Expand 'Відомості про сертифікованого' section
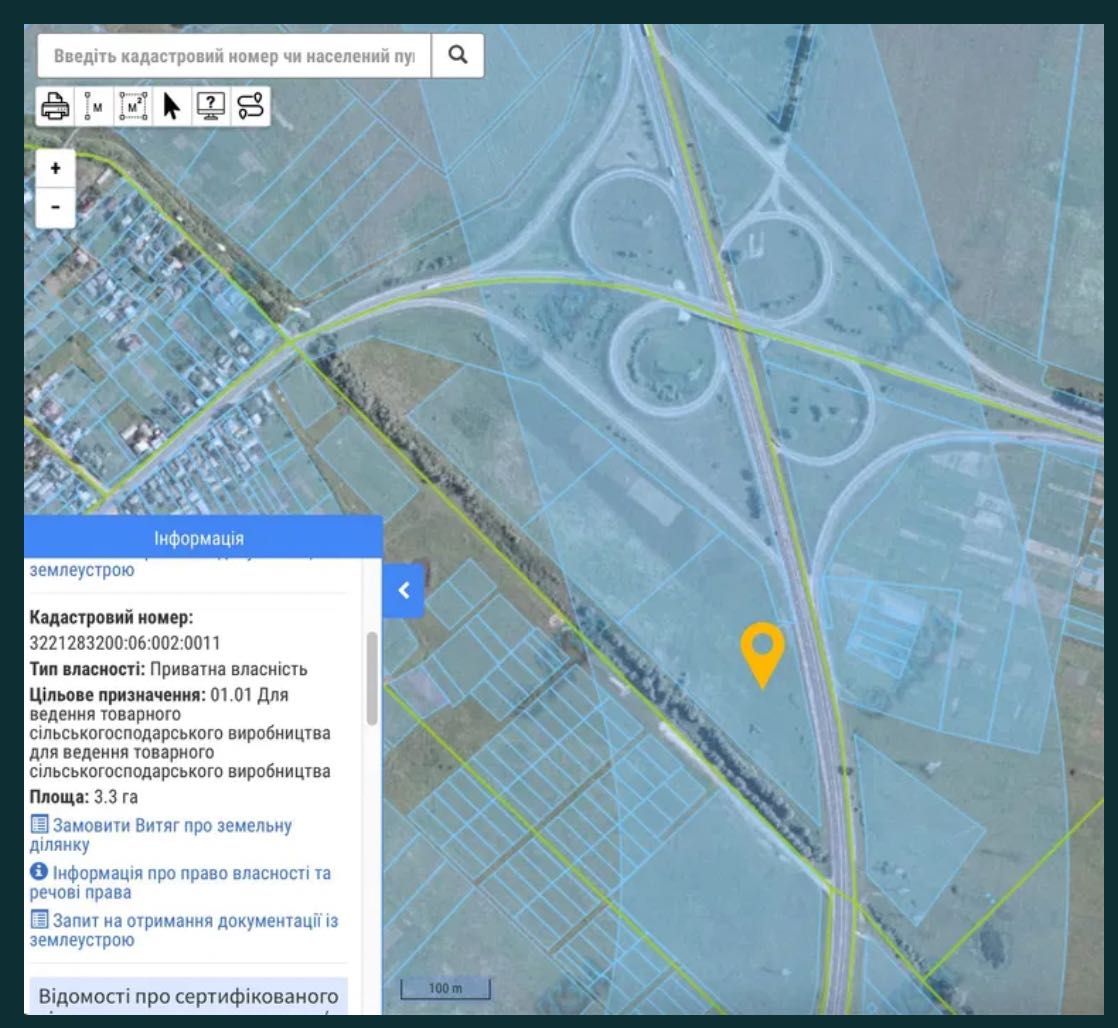 click(x=188, y=996)
